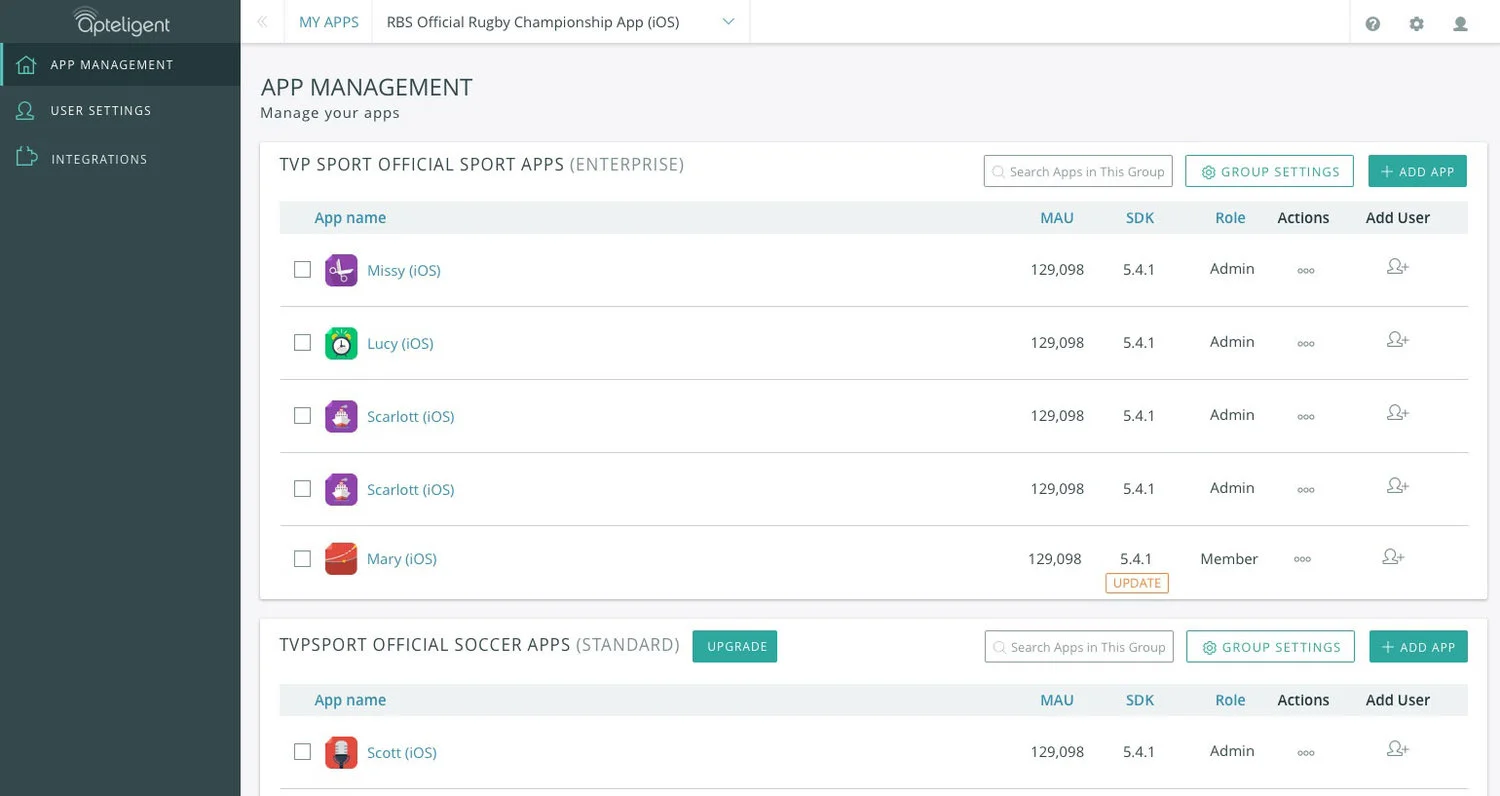Click the Admin role in Scott row
Image resolution: width=1500 pixels, height=796 pixels.
tap(1232, 751)
